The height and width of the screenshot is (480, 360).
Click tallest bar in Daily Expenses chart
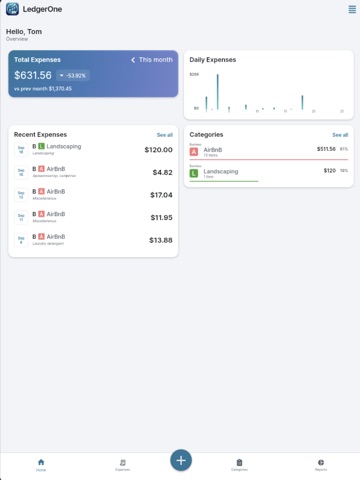click(x=218, y=92)
